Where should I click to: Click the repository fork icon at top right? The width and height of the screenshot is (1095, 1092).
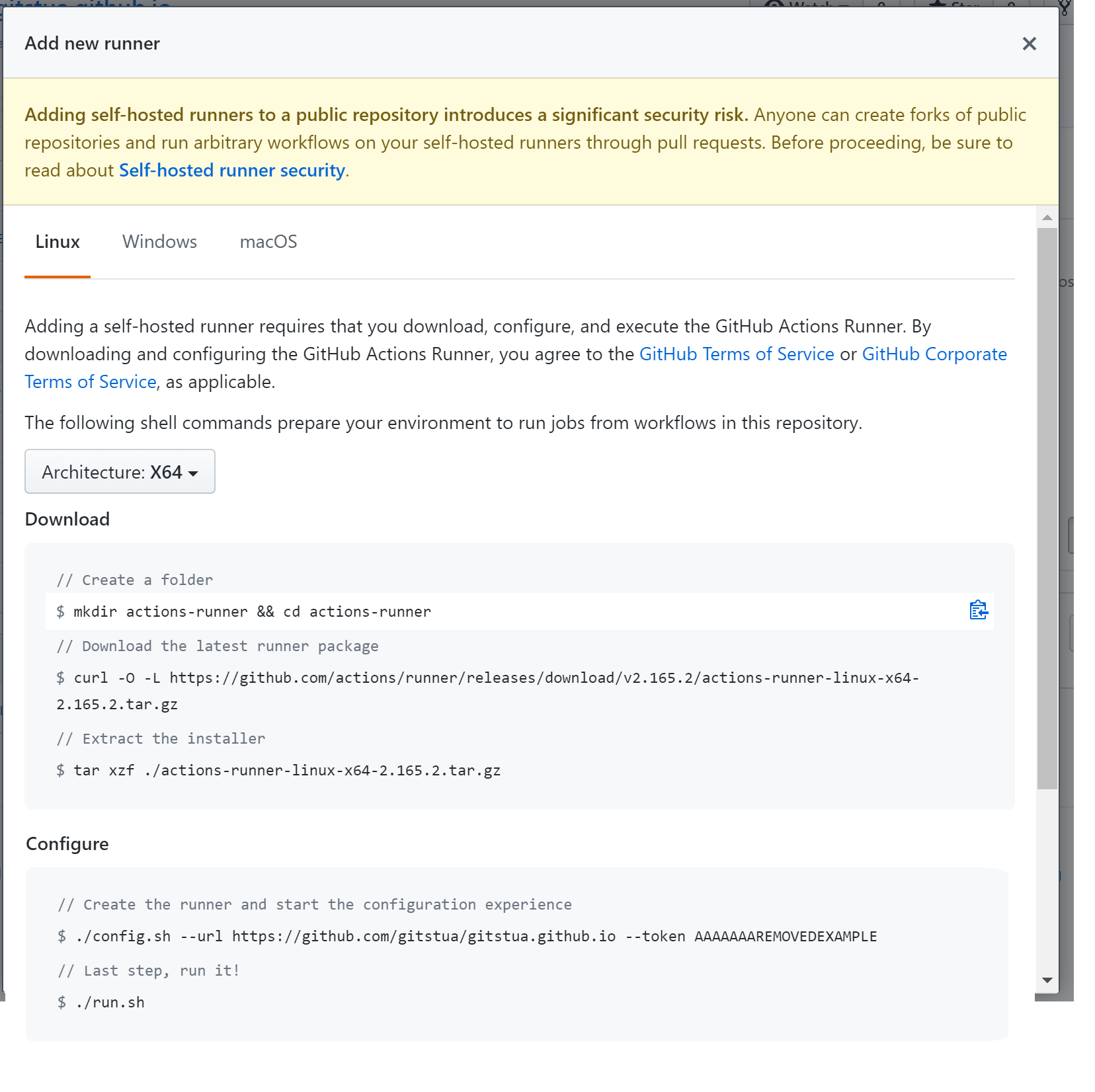[1063, 8]
